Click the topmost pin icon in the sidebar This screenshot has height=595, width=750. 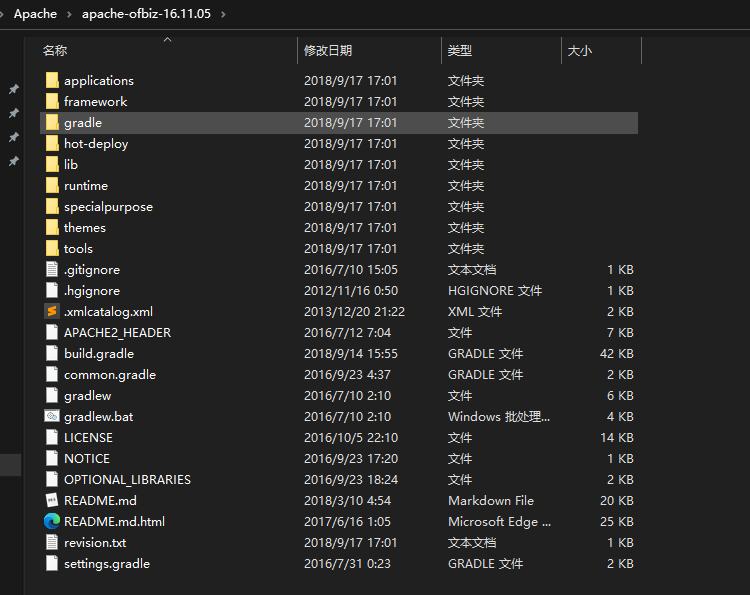coord(13,89)
